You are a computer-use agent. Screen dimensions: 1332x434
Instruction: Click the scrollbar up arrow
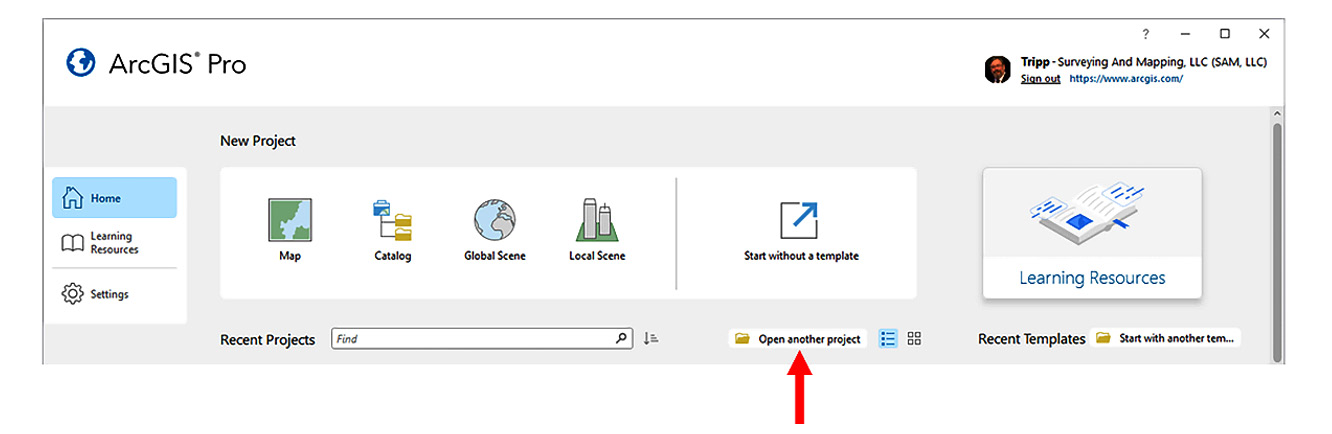pos(1277,115)
